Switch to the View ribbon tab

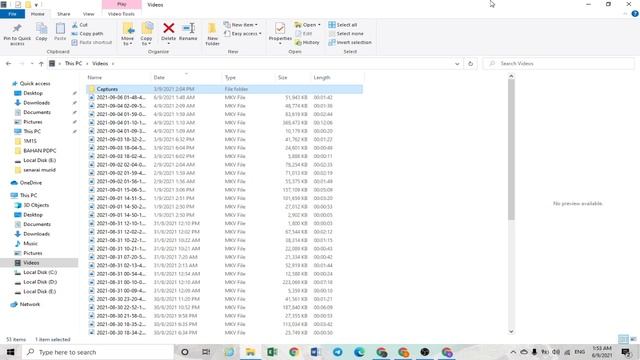coord(89,14)
